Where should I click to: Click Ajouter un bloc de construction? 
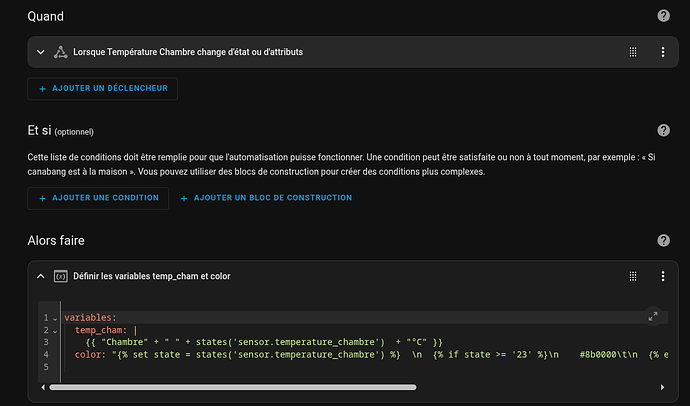(x=267, y=198)
